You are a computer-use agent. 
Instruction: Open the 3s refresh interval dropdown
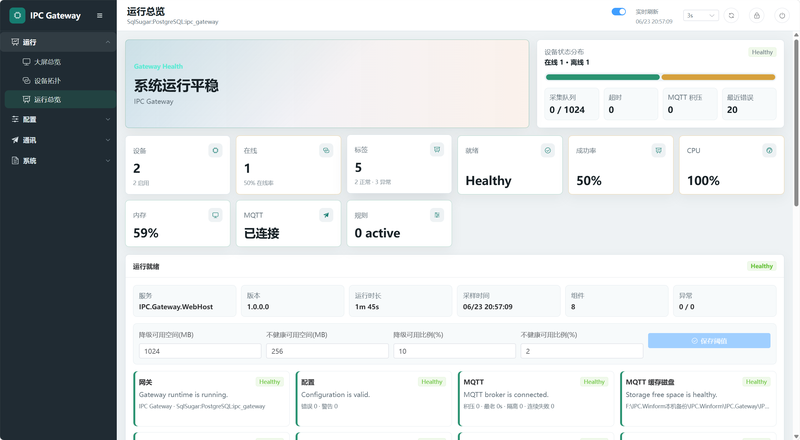point(701,15)
